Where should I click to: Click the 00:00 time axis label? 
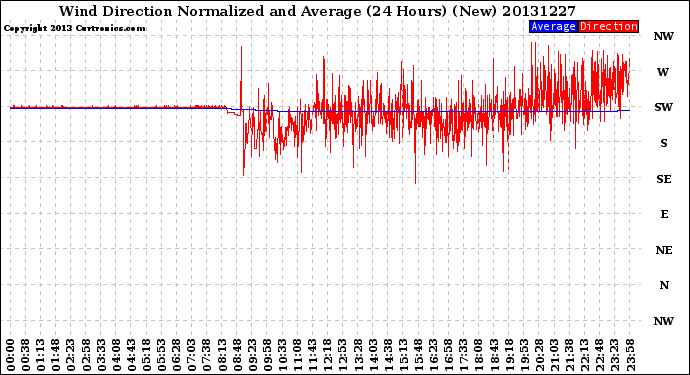(11, 355)
